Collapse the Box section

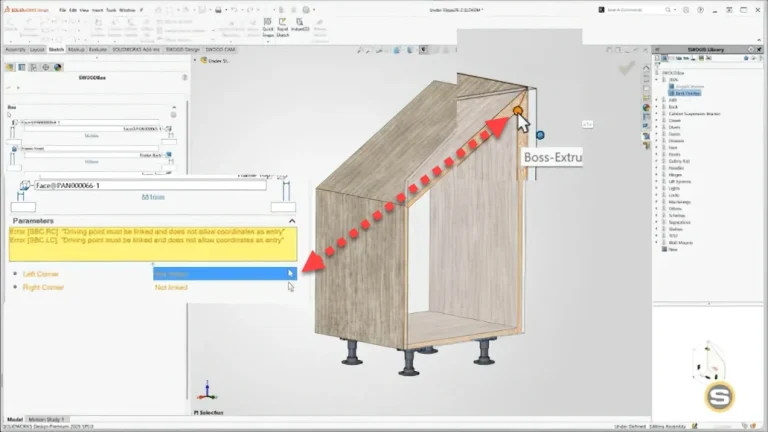pos(174,107)
